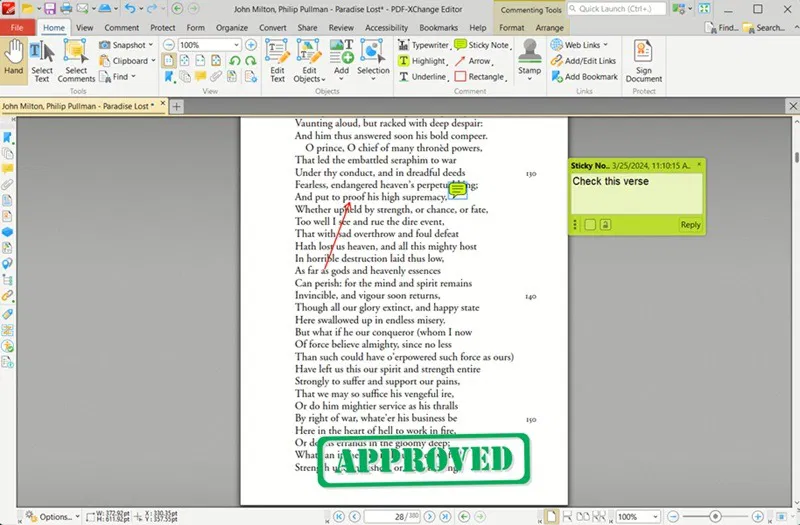Click the Sign Document icon
The image size is (800, 525).
pos(643,61)
